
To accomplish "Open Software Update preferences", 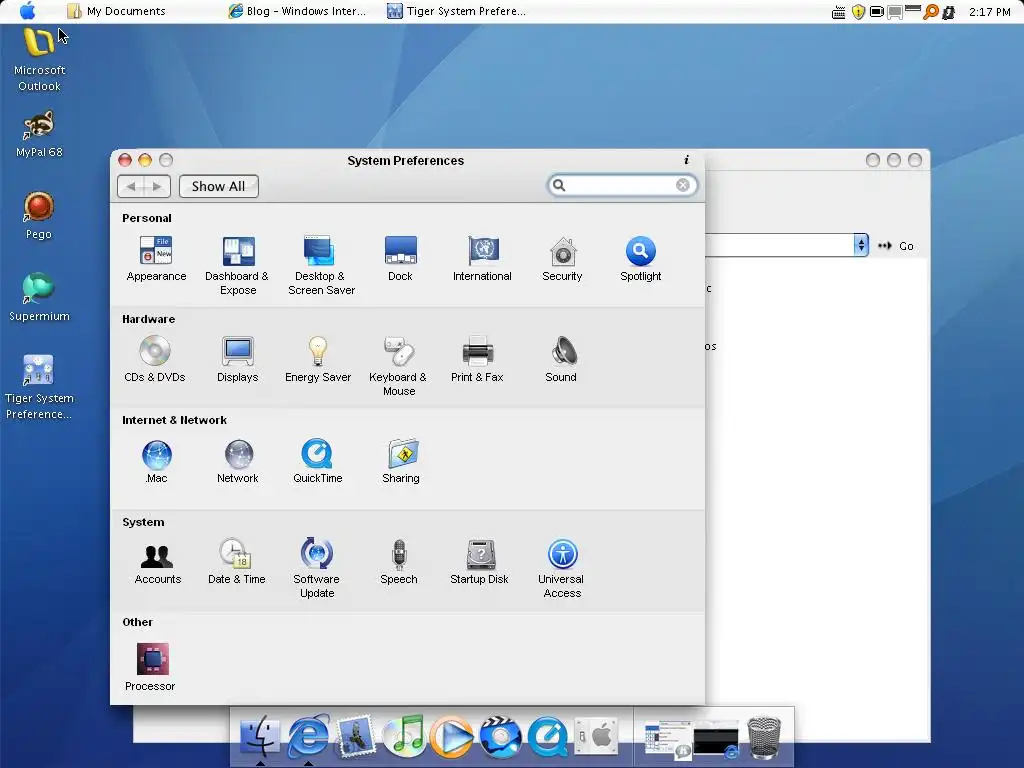I will (x=317, y=568).
